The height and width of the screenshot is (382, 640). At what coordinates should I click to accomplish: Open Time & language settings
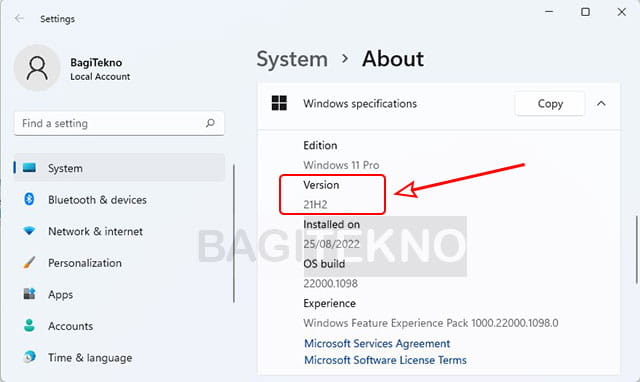[119, 358]
